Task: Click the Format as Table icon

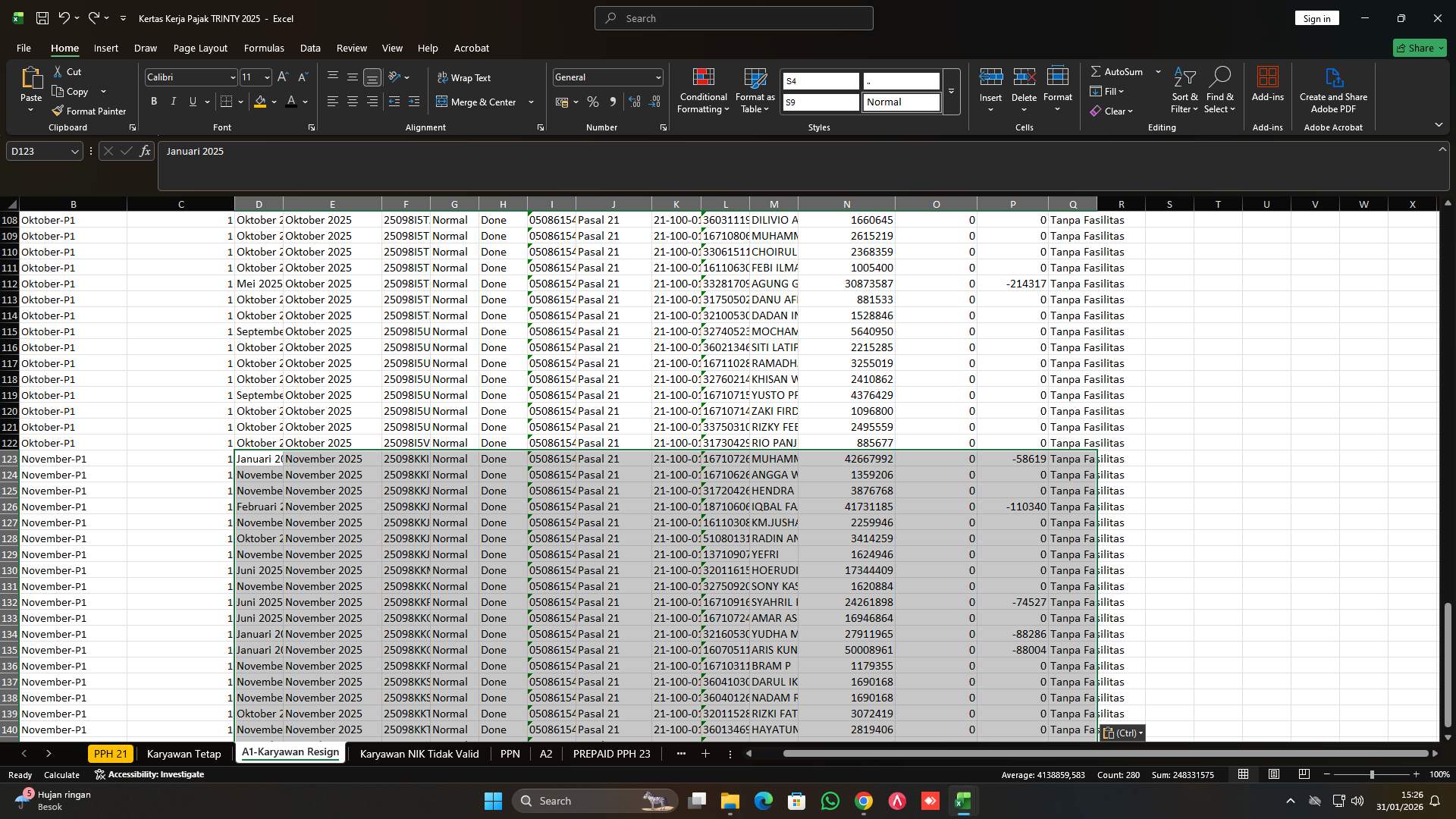Action: pyautogui.click(x=755, y=89)
